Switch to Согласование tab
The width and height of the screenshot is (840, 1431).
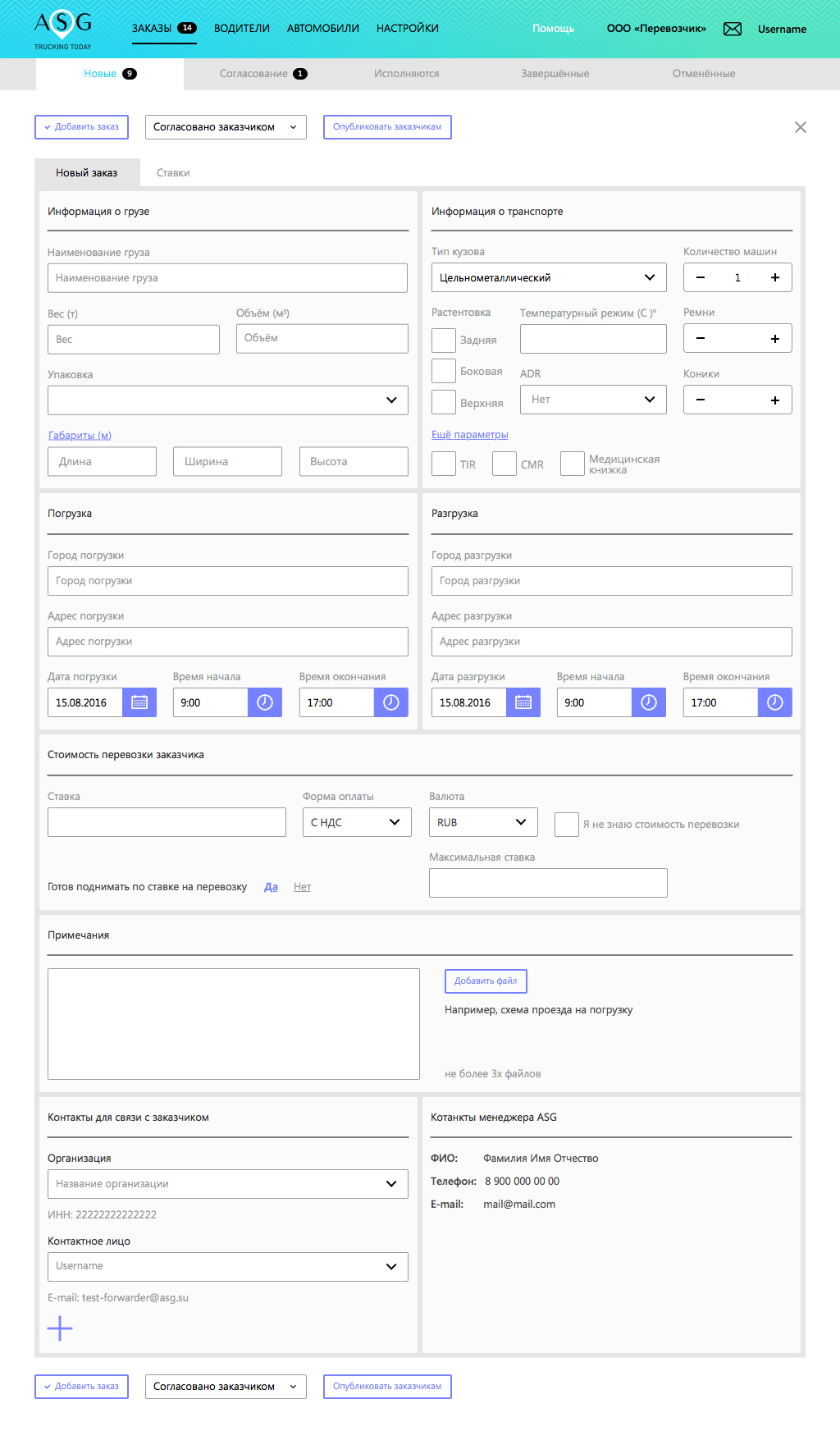pyautogui.click(x=262, y=74)
